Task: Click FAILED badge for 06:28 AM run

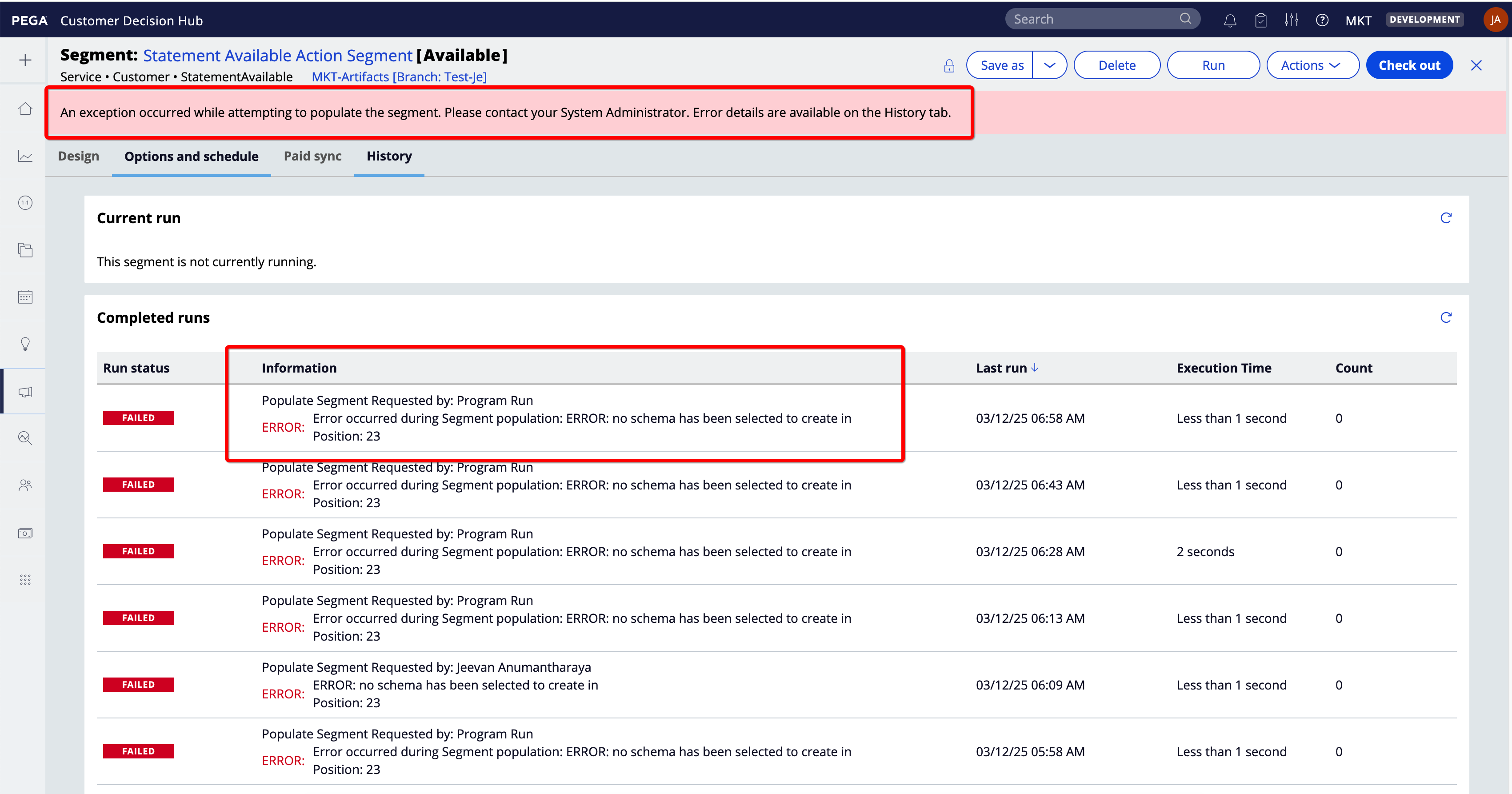Action: (x=139, y=551)
